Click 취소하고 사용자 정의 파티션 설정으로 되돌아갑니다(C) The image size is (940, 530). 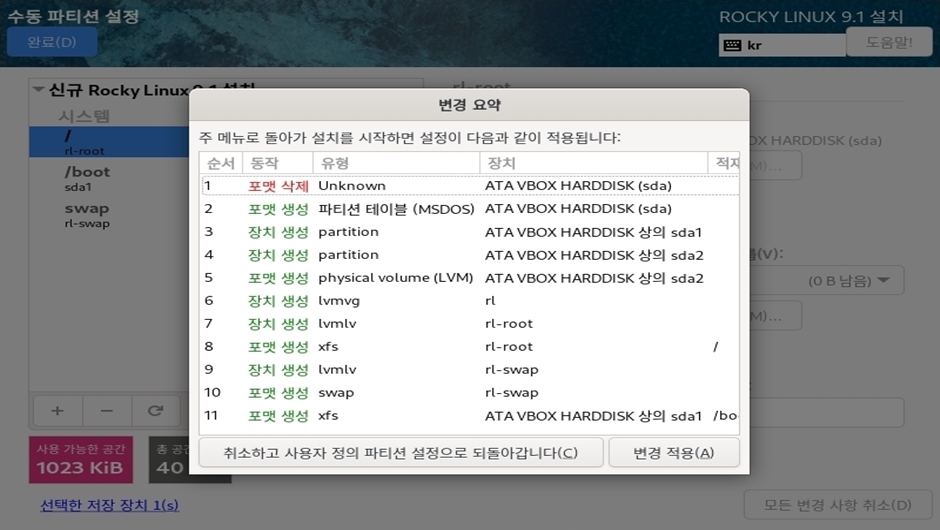400,453
